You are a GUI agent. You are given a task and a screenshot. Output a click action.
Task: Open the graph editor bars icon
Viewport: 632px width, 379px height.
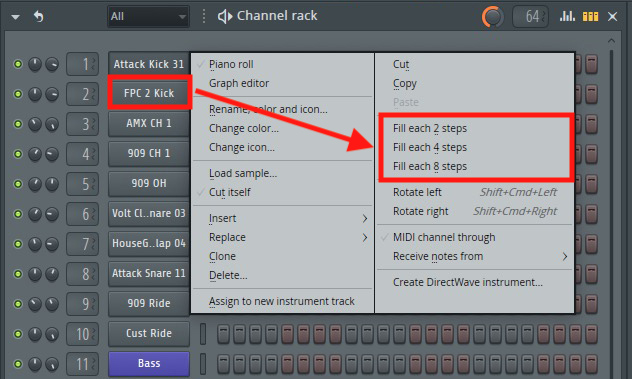coord(567,16)
